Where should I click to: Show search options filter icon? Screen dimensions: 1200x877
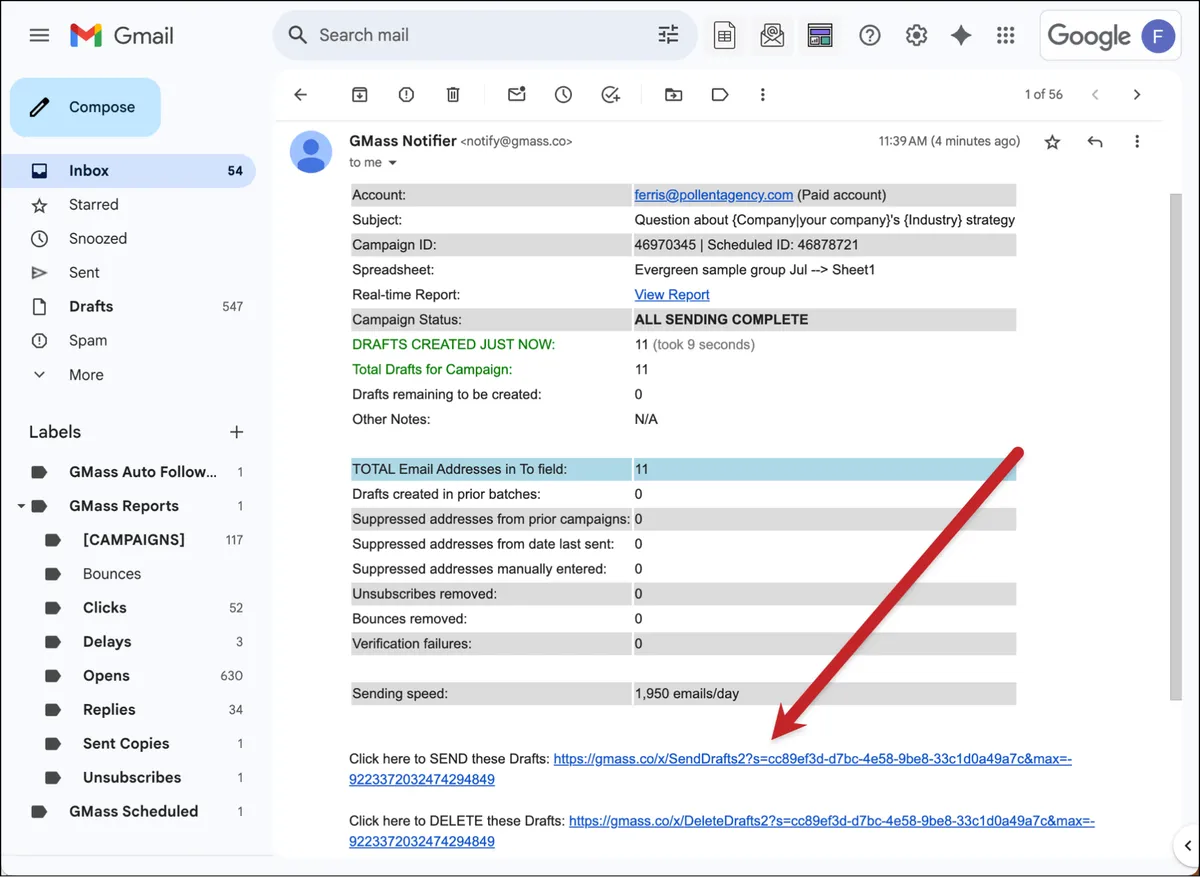point(668,35)
